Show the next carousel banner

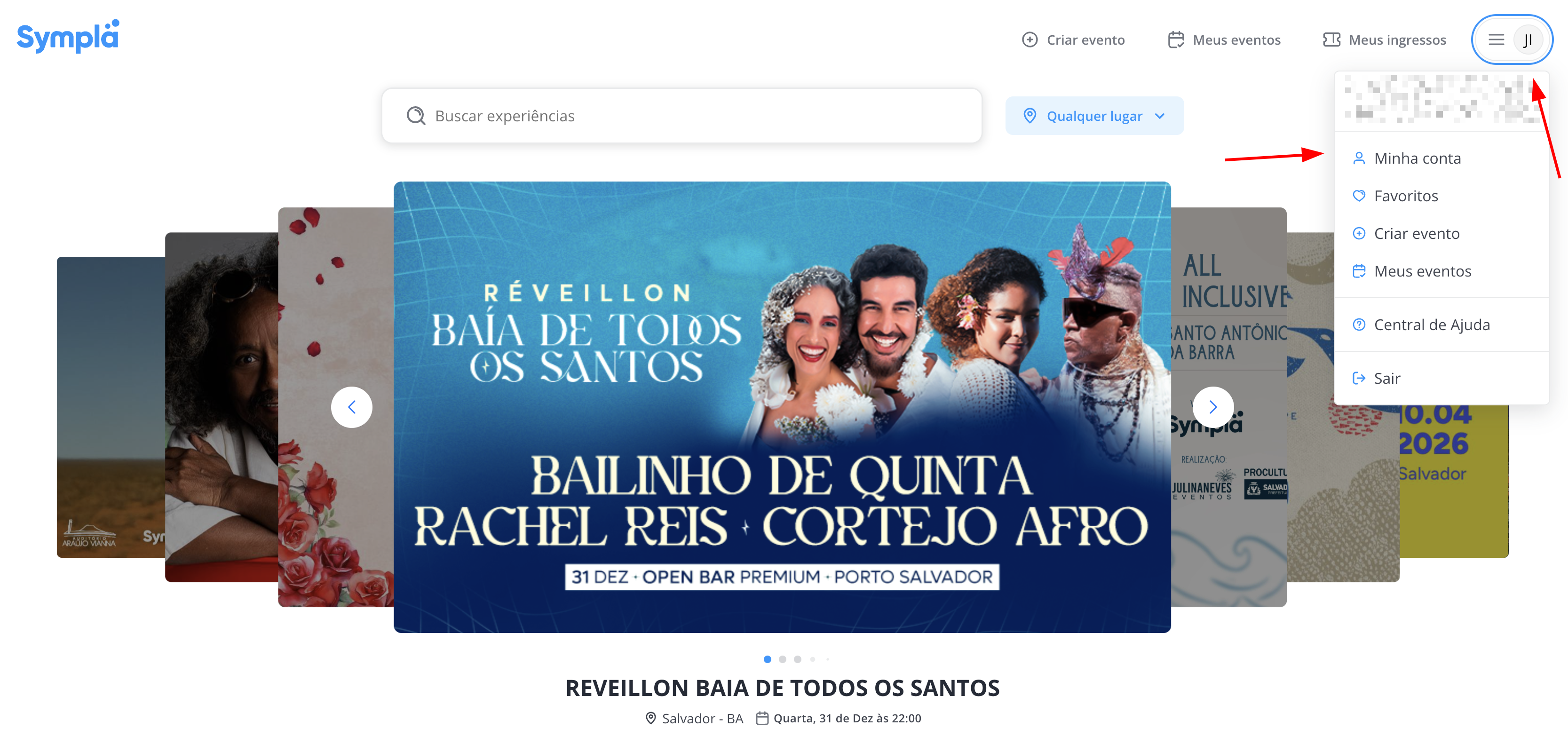pos(1212,407)
